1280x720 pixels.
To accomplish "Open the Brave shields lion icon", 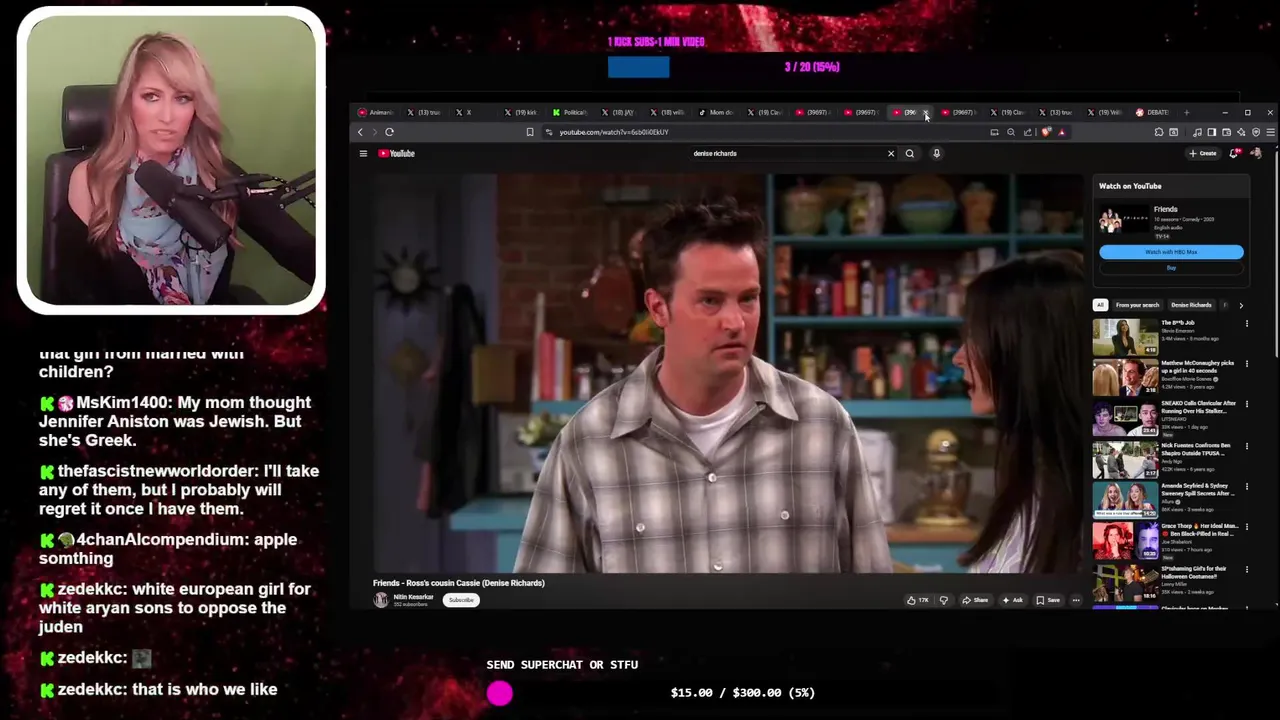I will click(1046, 132).
